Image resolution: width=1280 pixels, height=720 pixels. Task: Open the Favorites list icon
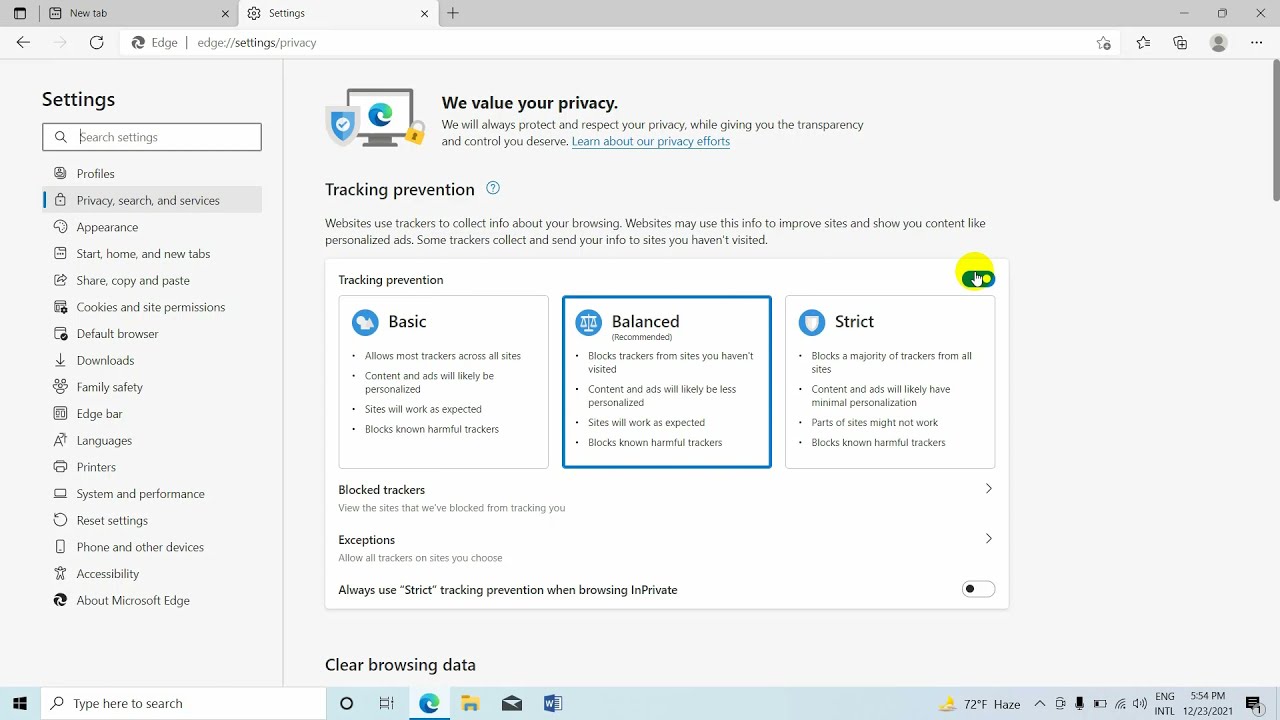(1143, 43)
